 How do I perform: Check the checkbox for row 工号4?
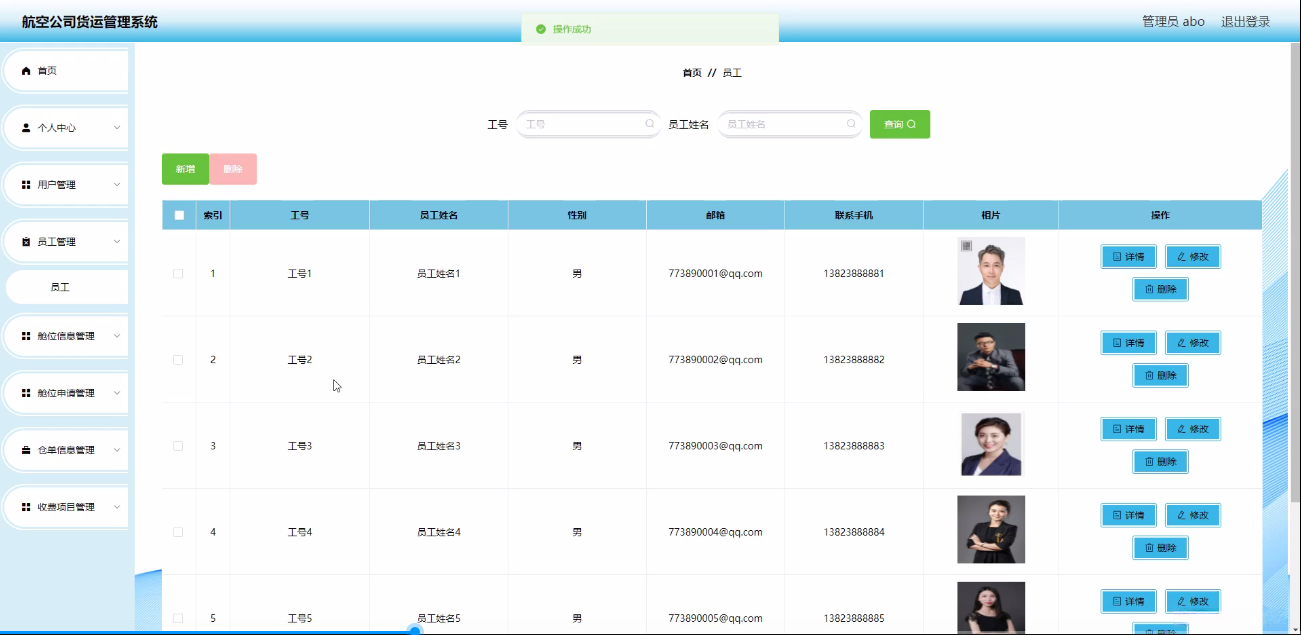click(178, 532)
